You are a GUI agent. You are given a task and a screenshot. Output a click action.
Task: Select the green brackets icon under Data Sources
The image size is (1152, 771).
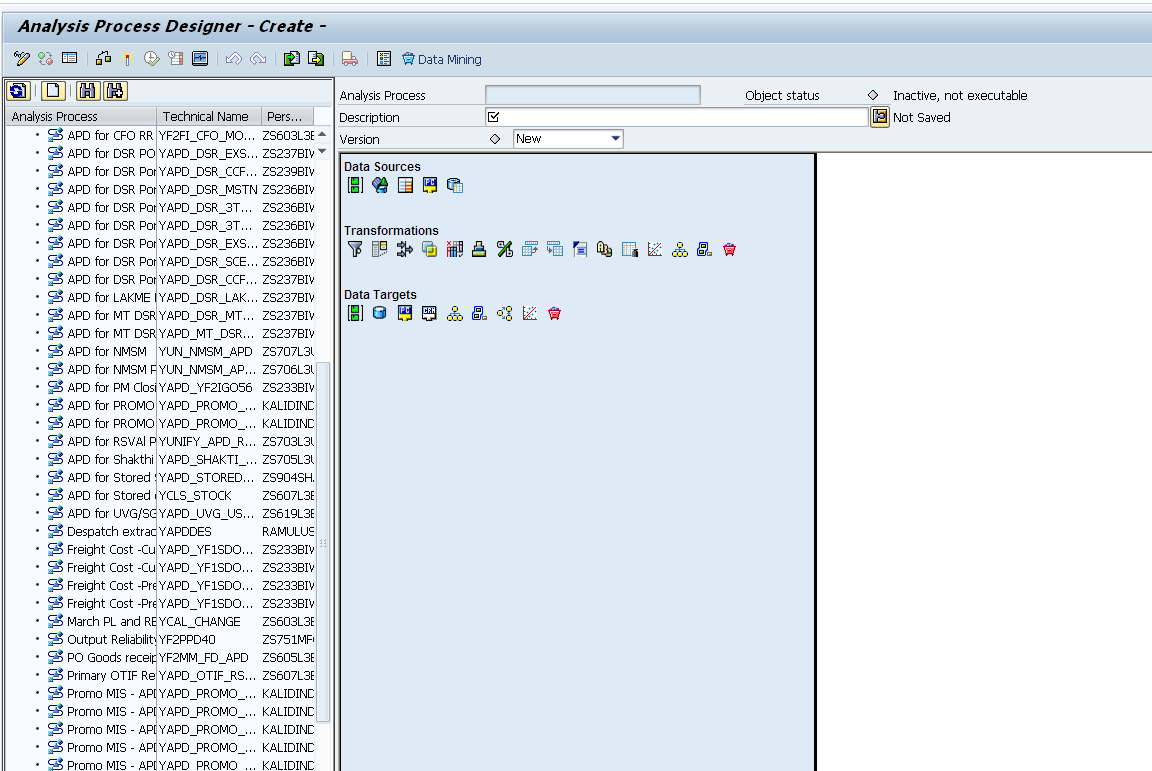tap(355, 185)
